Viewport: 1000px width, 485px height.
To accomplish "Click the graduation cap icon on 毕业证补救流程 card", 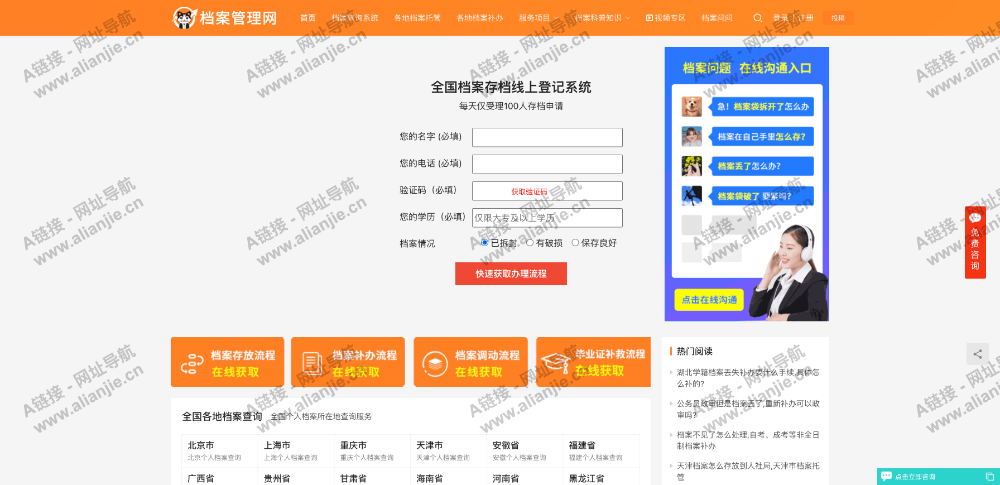I will tap(557, 362).
